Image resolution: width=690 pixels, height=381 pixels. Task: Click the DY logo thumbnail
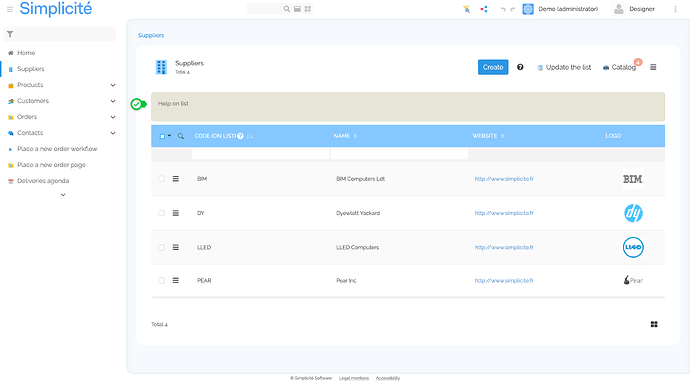(633, 213)
